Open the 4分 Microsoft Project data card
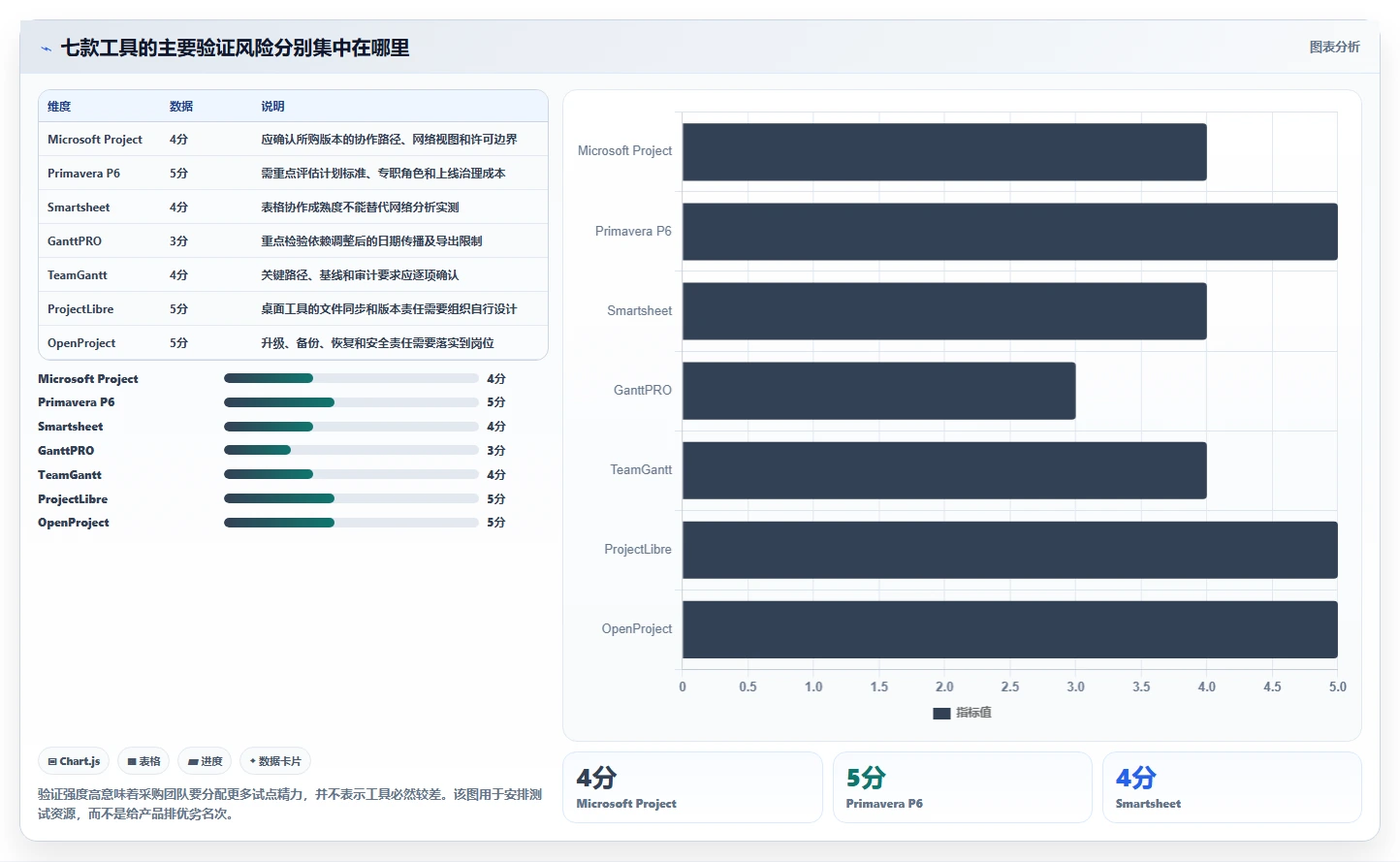Viewport: 1400px width, 862px height. [x=692, y=787]
